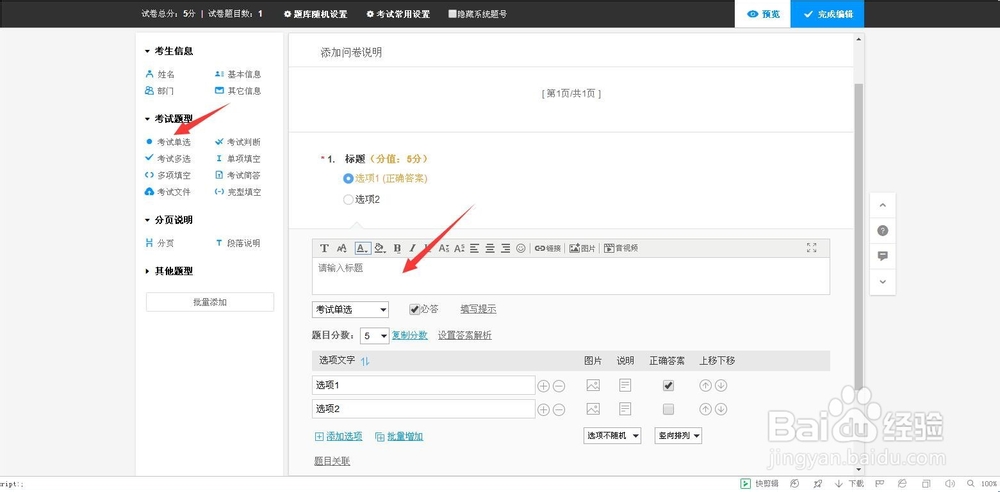Open the background fill color tool
1000x492 pixels.
click(x=380, y=248)
